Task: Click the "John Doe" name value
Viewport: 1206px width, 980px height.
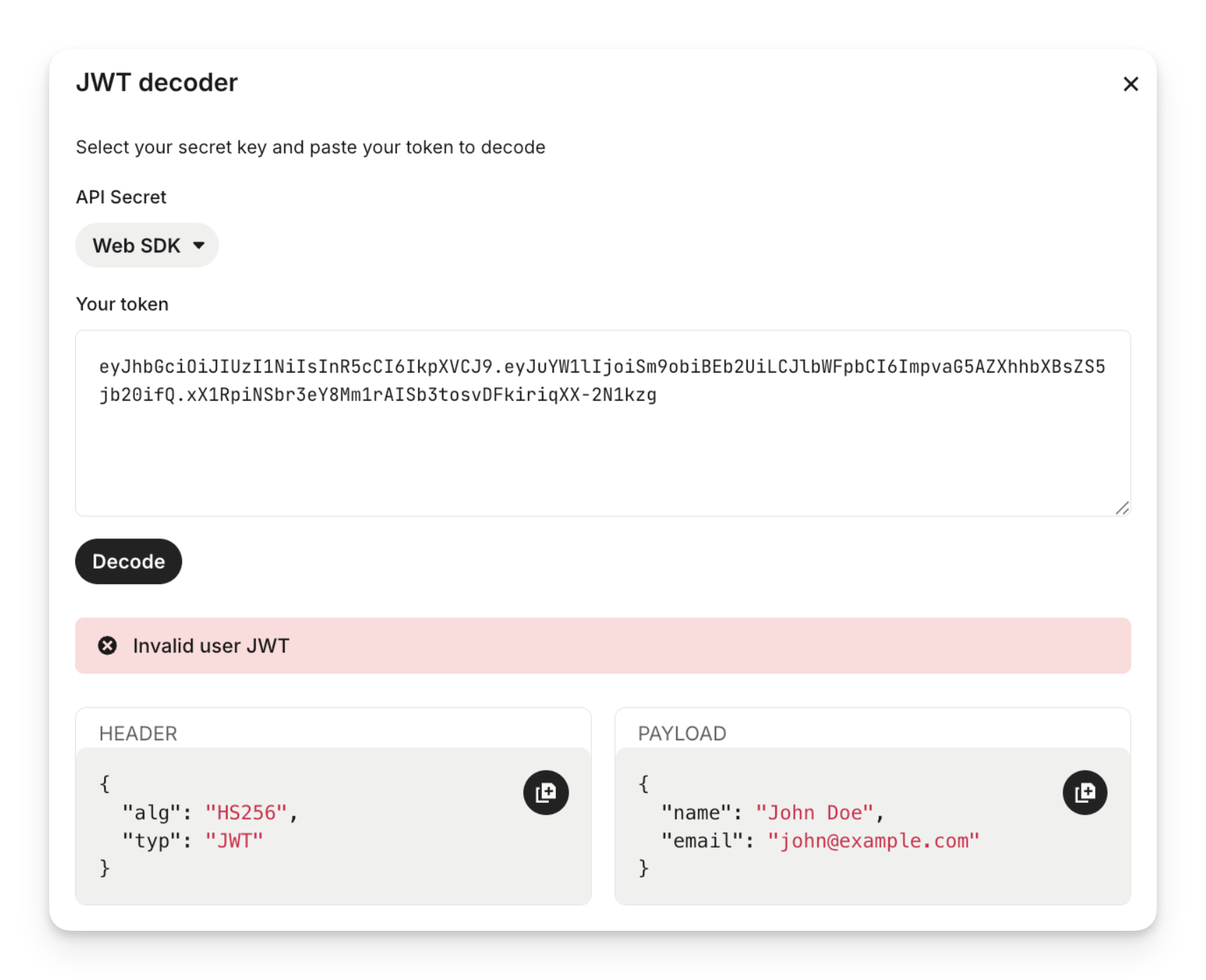Action: coord(815,813)
